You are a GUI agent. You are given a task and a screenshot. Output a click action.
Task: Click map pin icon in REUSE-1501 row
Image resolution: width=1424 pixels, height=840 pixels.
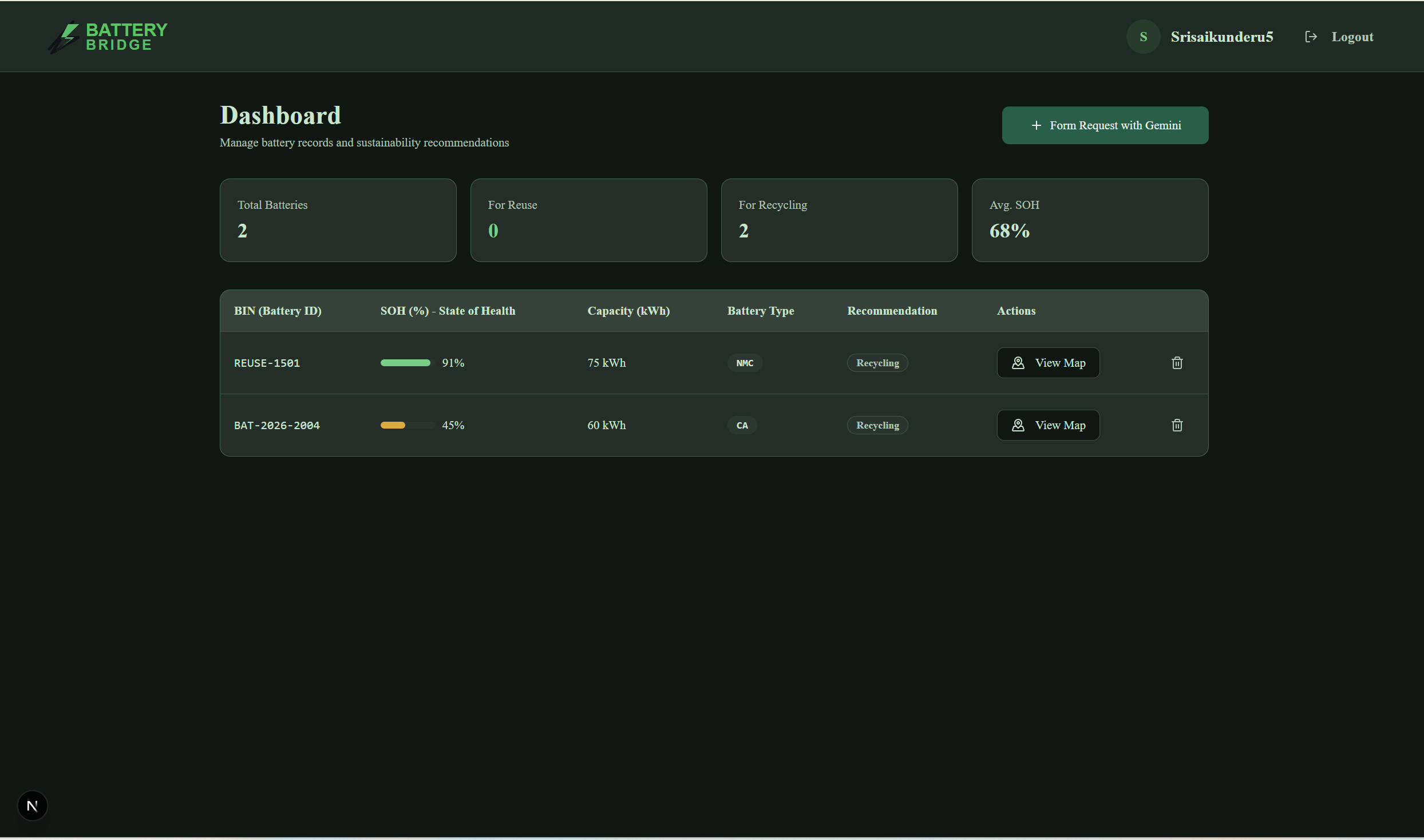pyautogui.click(x=1018, y=363)
